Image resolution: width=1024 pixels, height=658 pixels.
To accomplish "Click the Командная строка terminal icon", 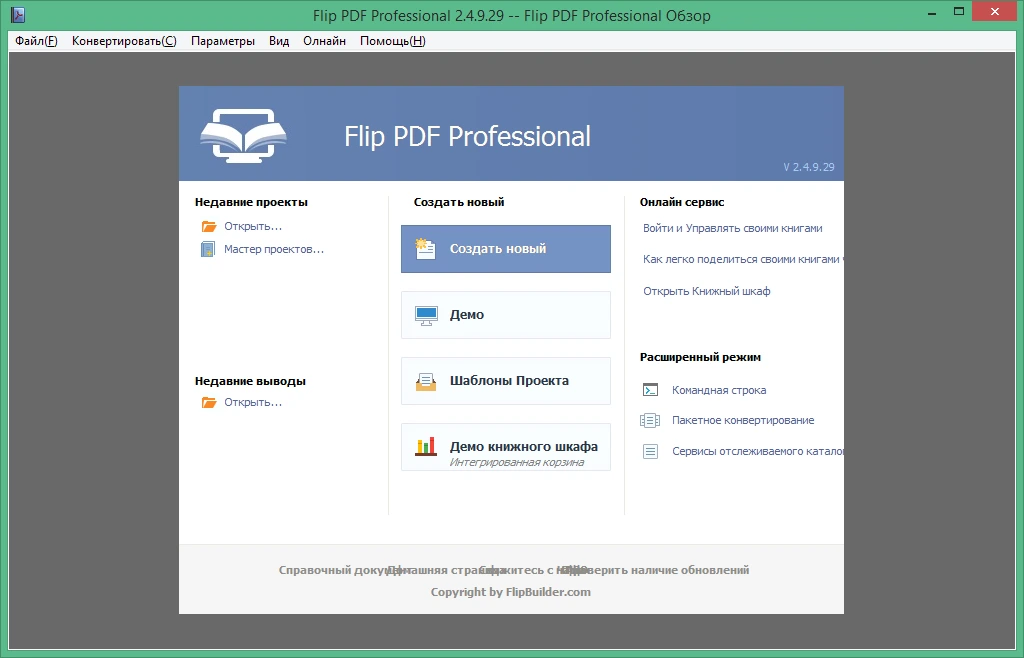I will click(650, 390).
